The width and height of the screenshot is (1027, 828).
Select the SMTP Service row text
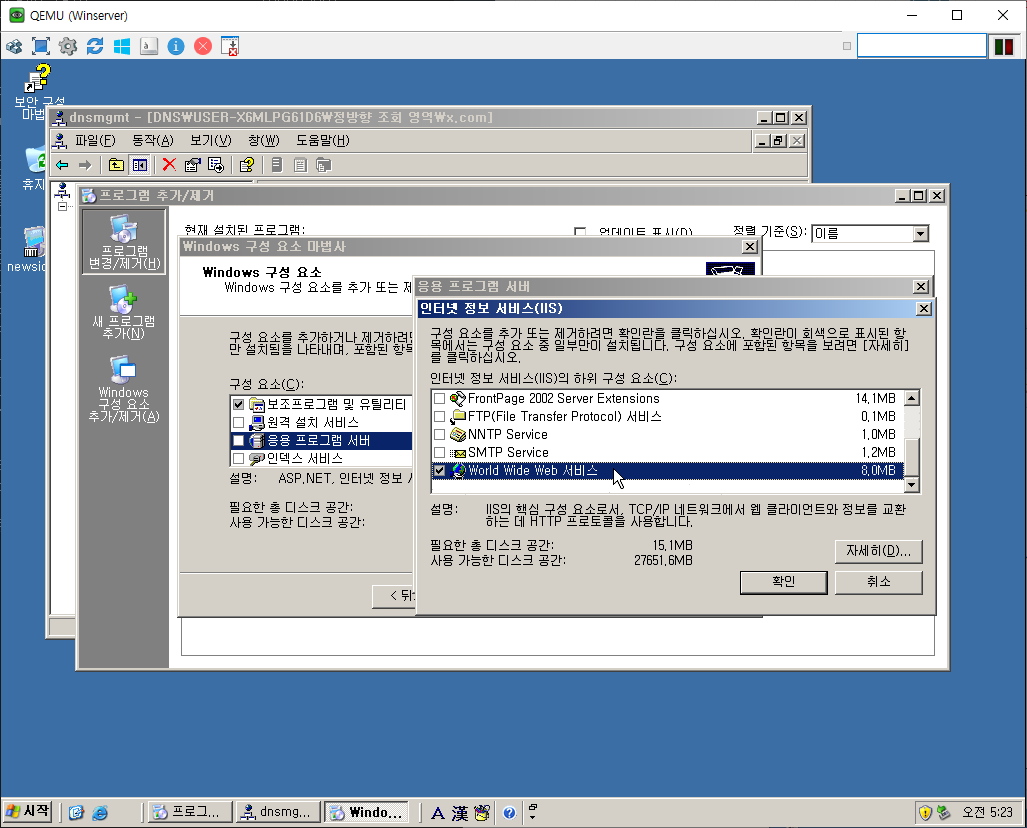508,453
